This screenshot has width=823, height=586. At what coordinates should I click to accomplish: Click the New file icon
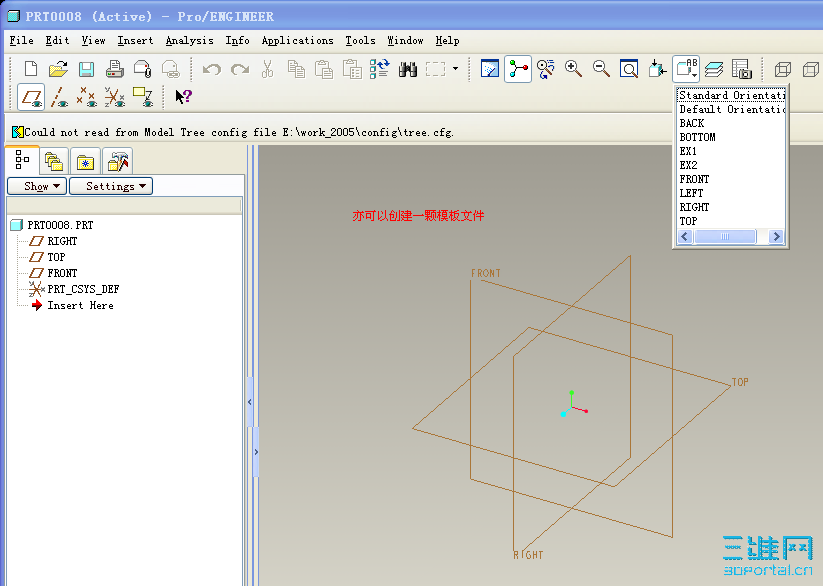point(31,69)
